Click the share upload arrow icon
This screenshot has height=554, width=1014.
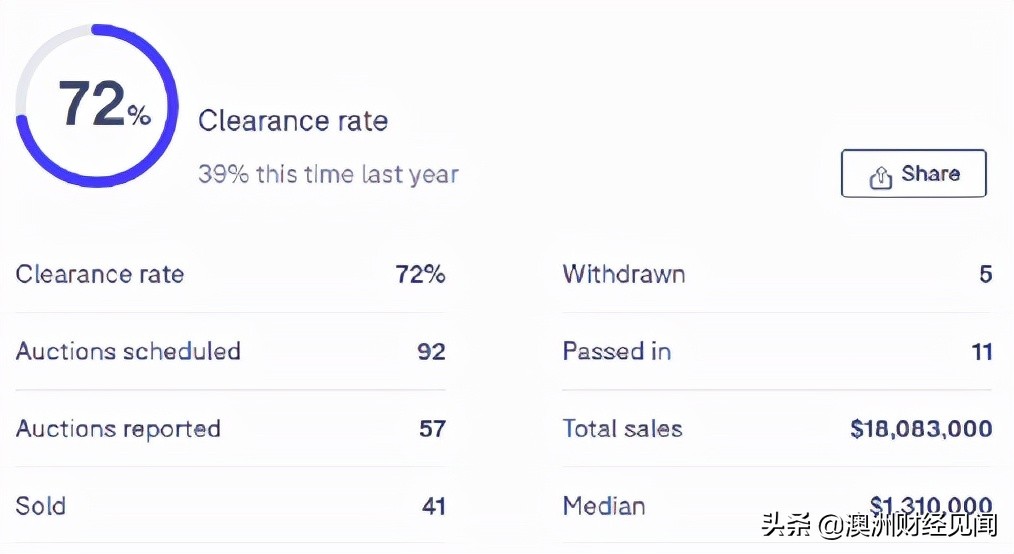coord(881,177)
